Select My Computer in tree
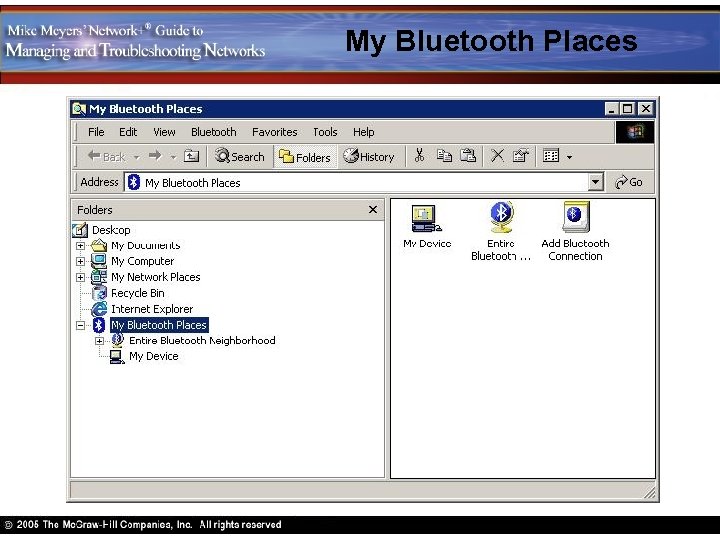This screenshot has width=720, height=540. (x=142, y=261)
